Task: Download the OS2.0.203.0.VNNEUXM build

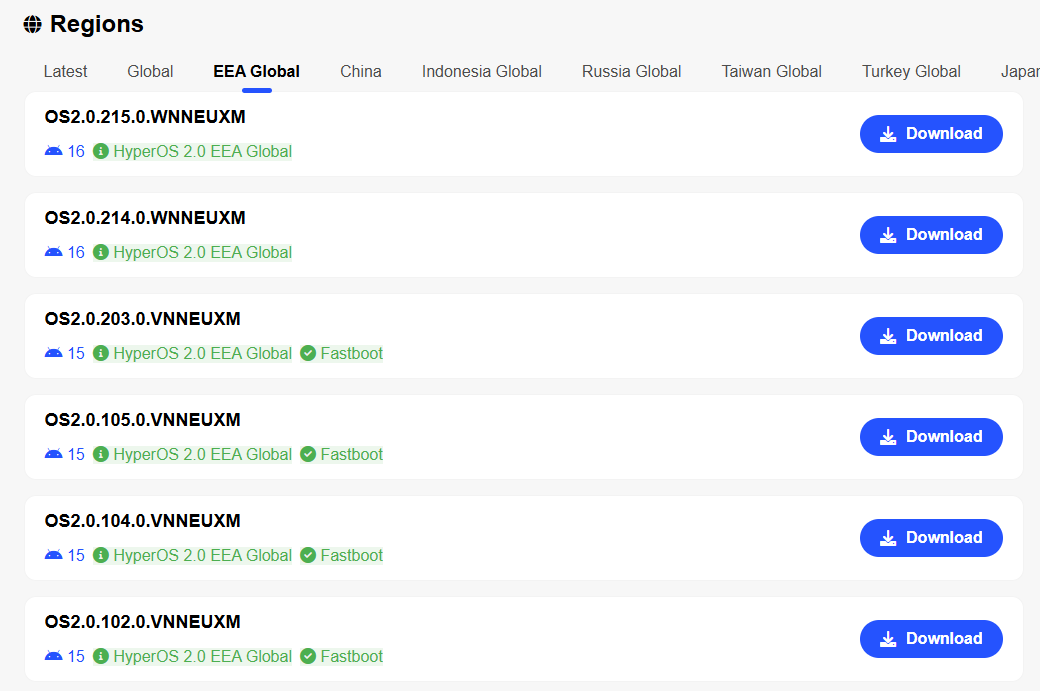Action: pyautogui.click(x=930, y=336)
